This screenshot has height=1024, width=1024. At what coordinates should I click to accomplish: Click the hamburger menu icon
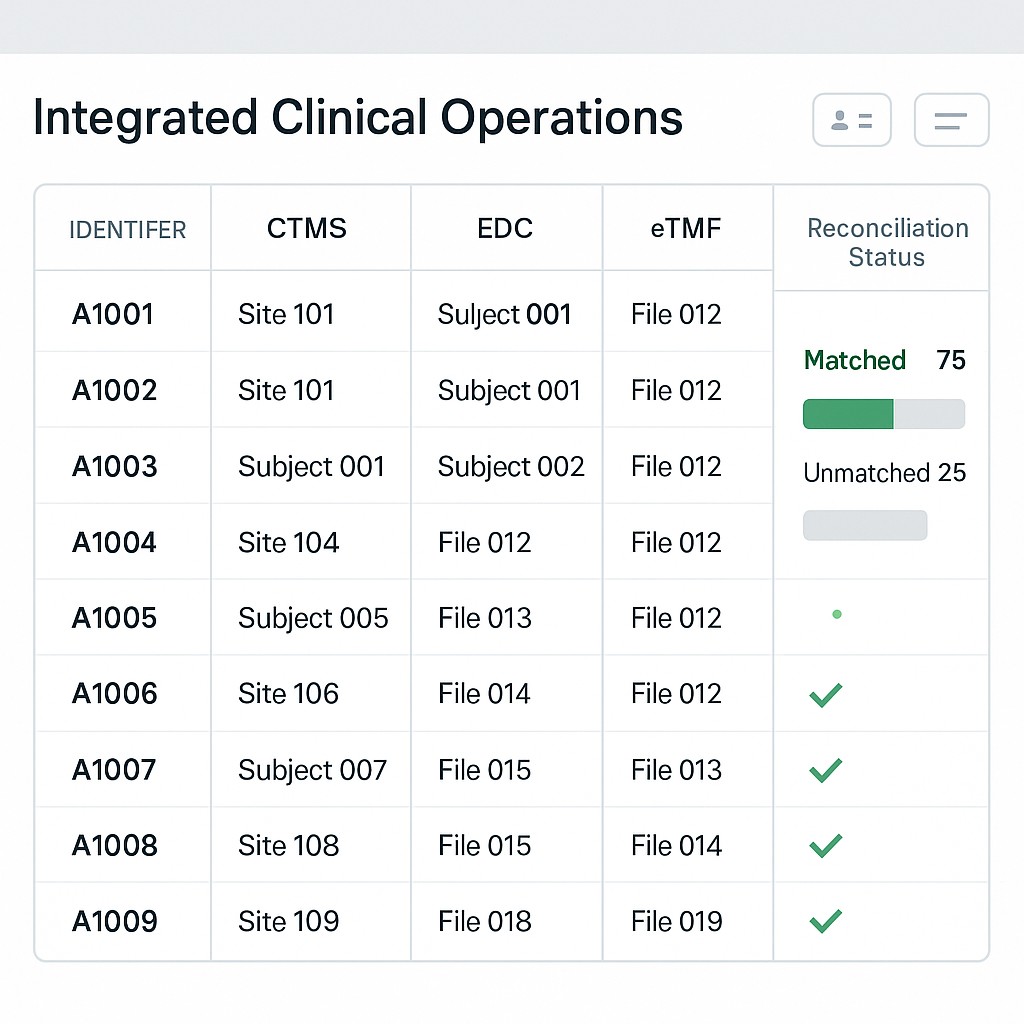950,119
